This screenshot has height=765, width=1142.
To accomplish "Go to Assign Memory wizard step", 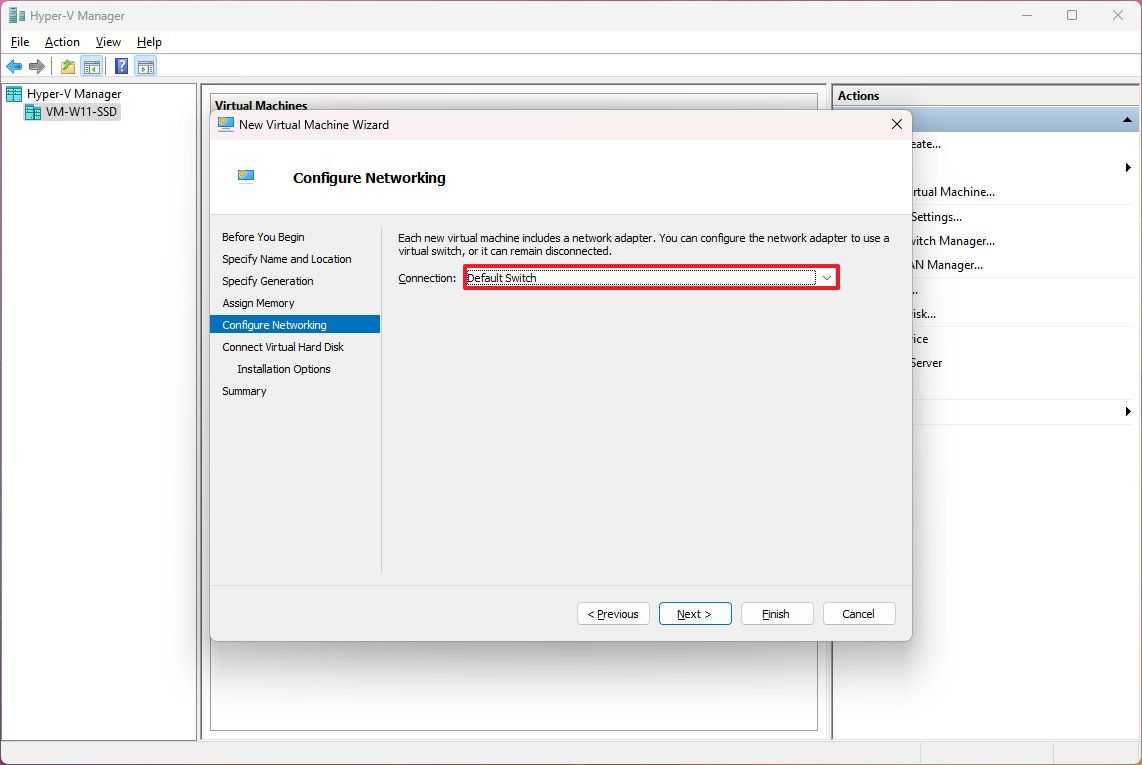I will coord(258,303).
